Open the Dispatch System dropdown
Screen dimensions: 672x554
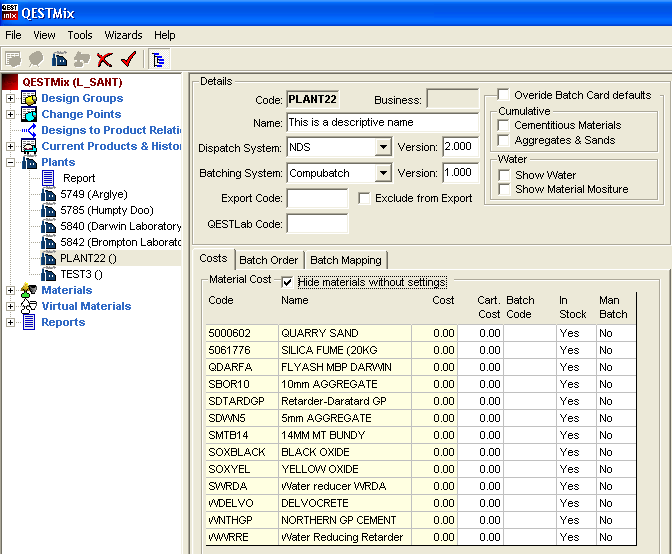coord(383,147)
